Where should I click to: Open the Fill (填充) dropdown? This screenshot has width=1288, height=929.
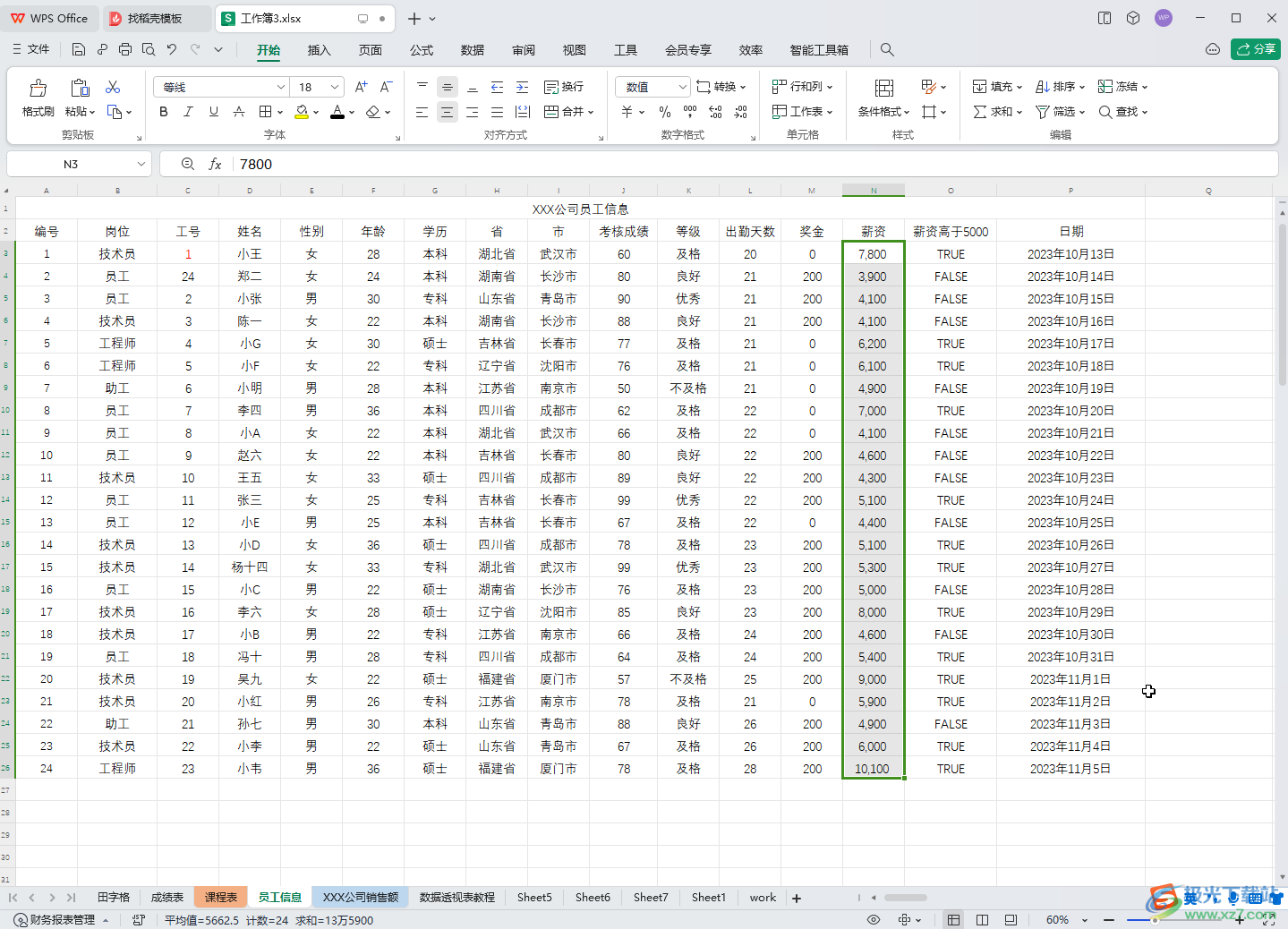[x=997, y=87]
